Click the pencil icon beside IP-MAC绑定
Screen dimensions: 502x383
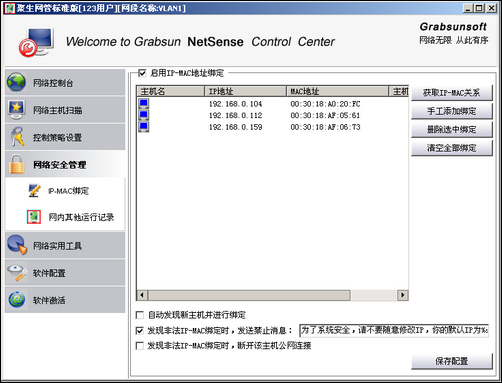point(34,190)
